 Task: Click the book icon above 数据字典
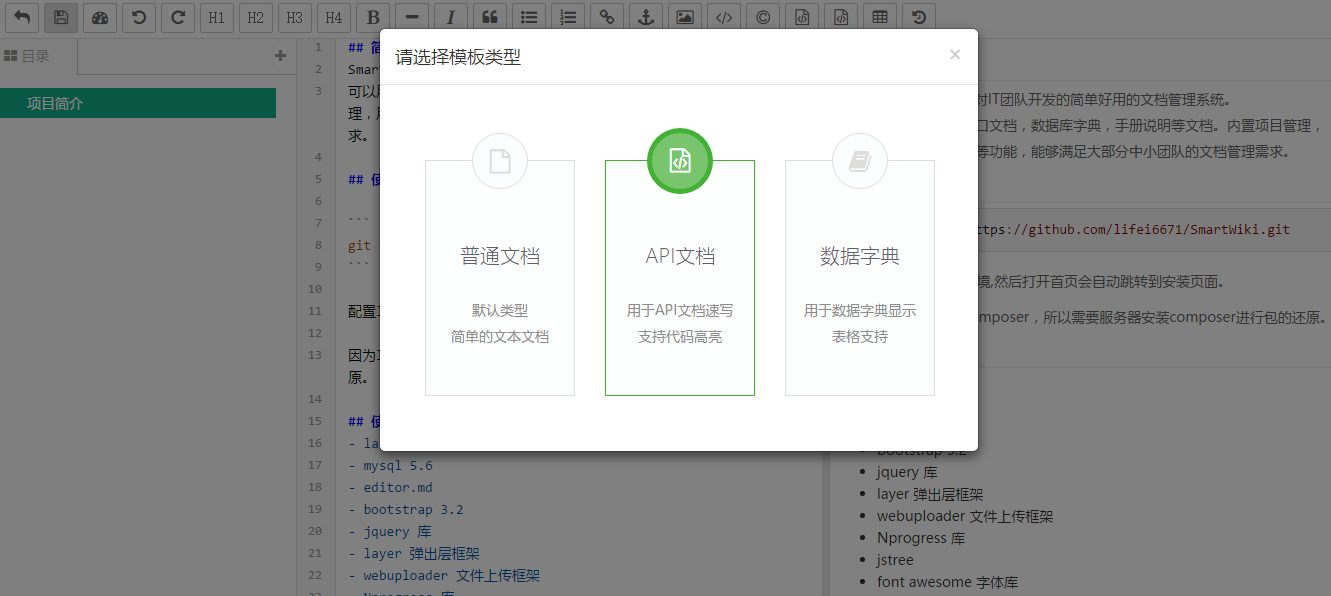[860, 161]
